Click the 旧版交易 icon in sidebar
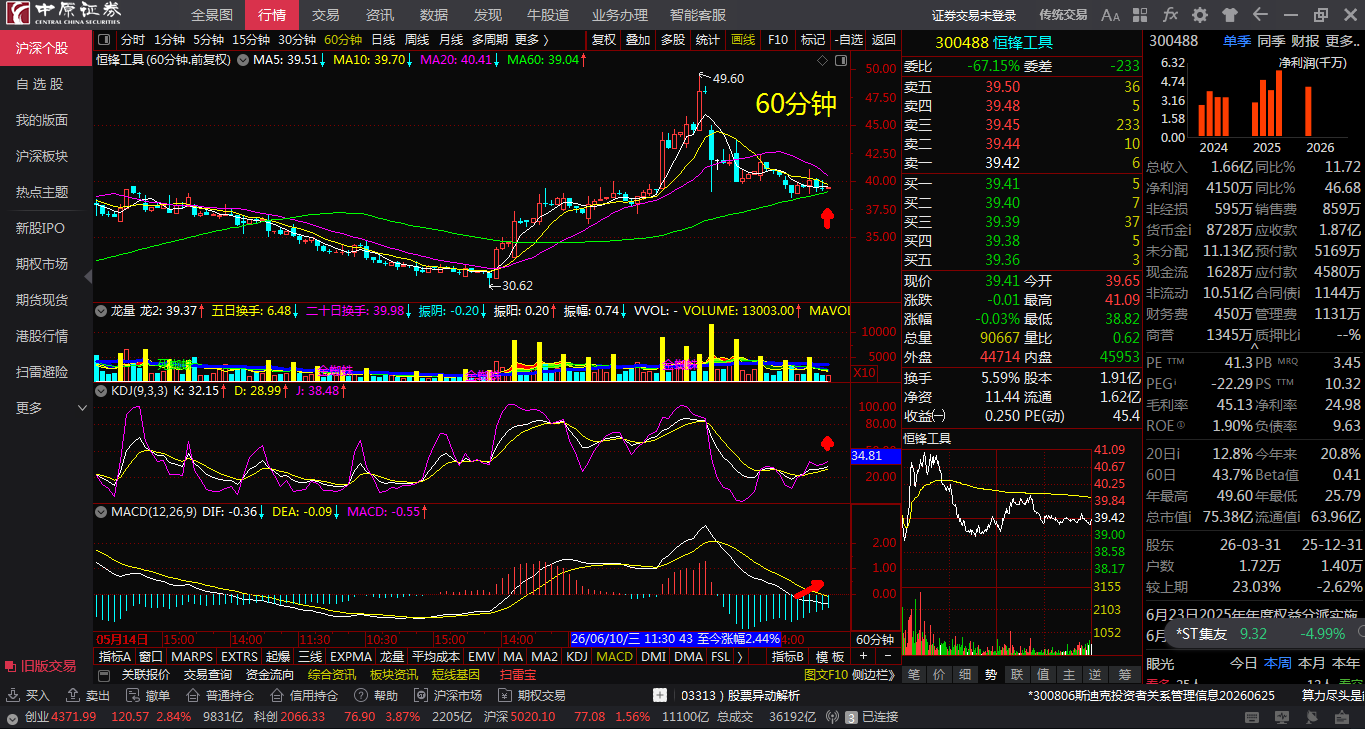 coord(11,666)
